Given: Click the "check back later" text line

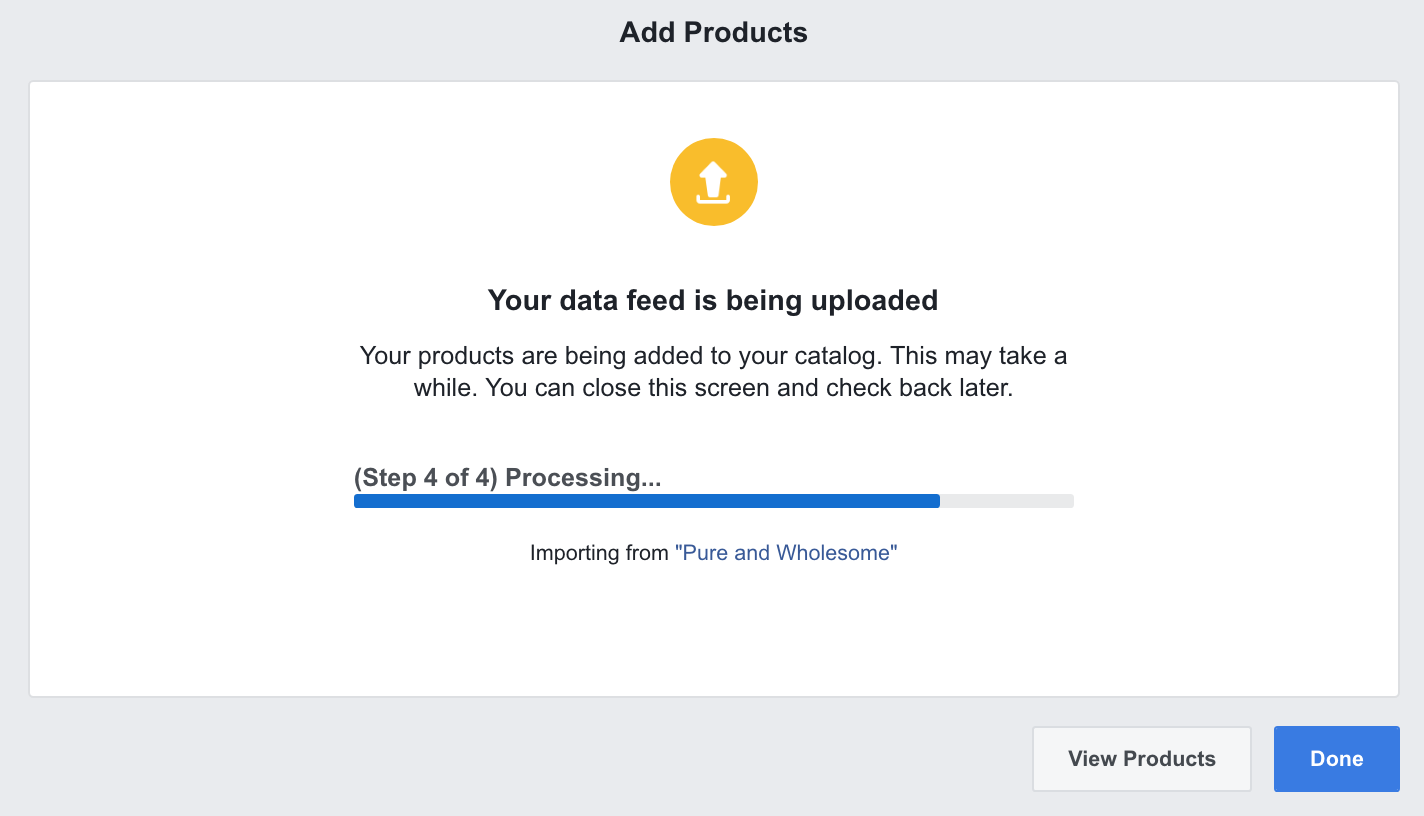Looking at the screenshot, I should click(919, 388).
